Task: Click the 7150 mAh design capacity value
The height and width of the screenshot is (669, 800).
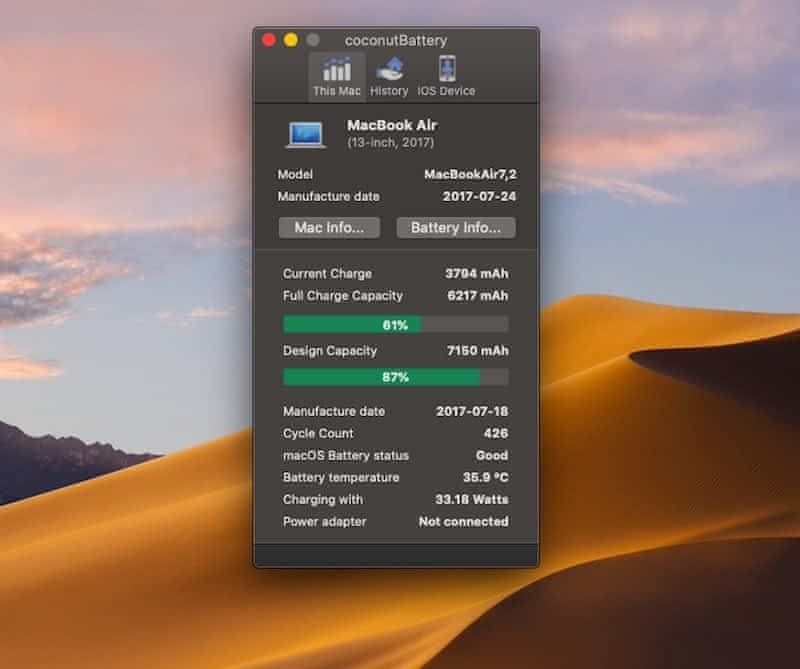Action: click(x=478, y=351)
